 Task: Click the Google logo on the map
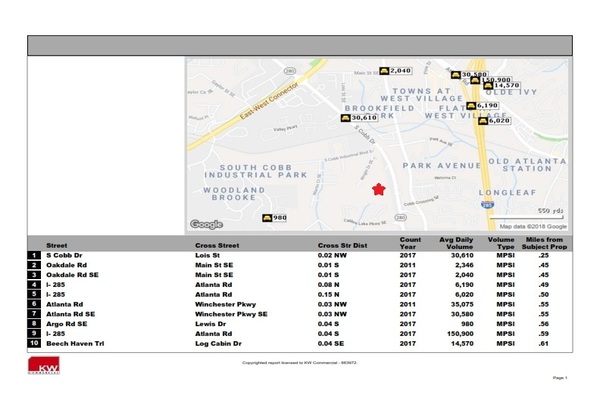coord(207,224)
